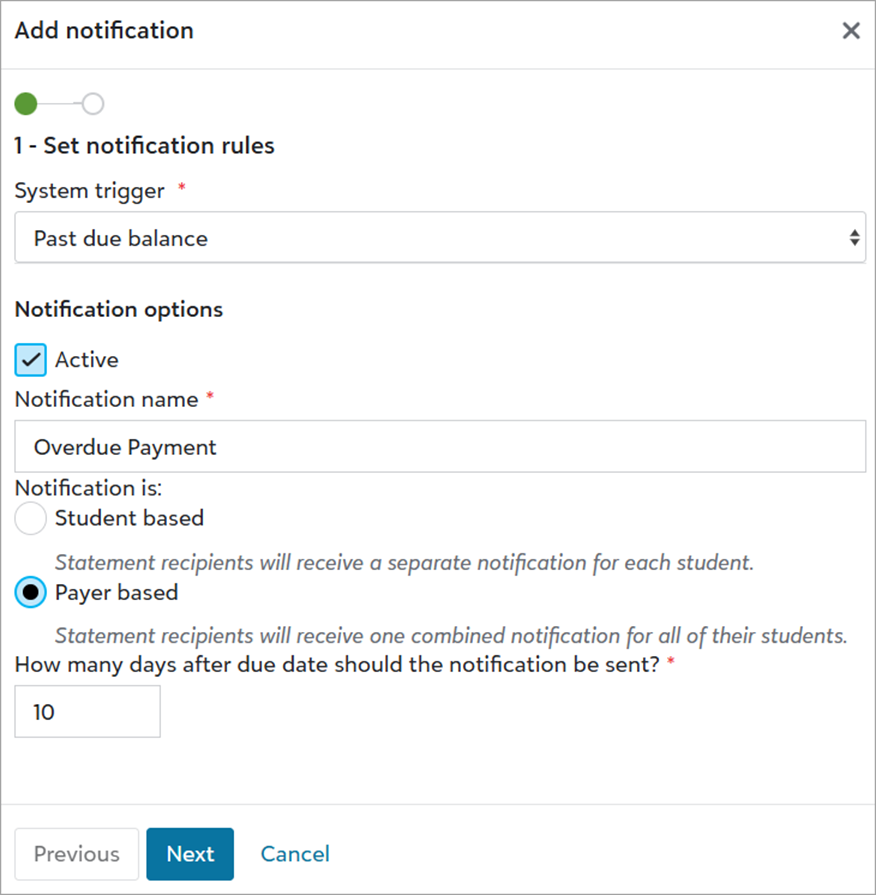Screen dimensions: 876x895
Task: Uncheck the Active checkbox
Action: [31, 360]
